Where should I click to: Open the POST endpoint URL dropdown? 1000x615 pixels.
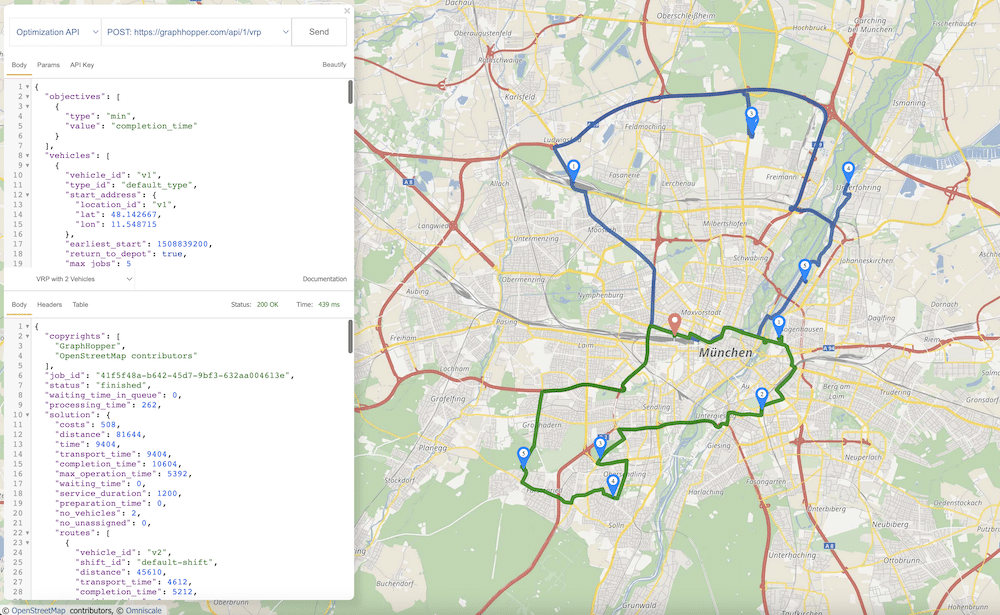[196, 32]
